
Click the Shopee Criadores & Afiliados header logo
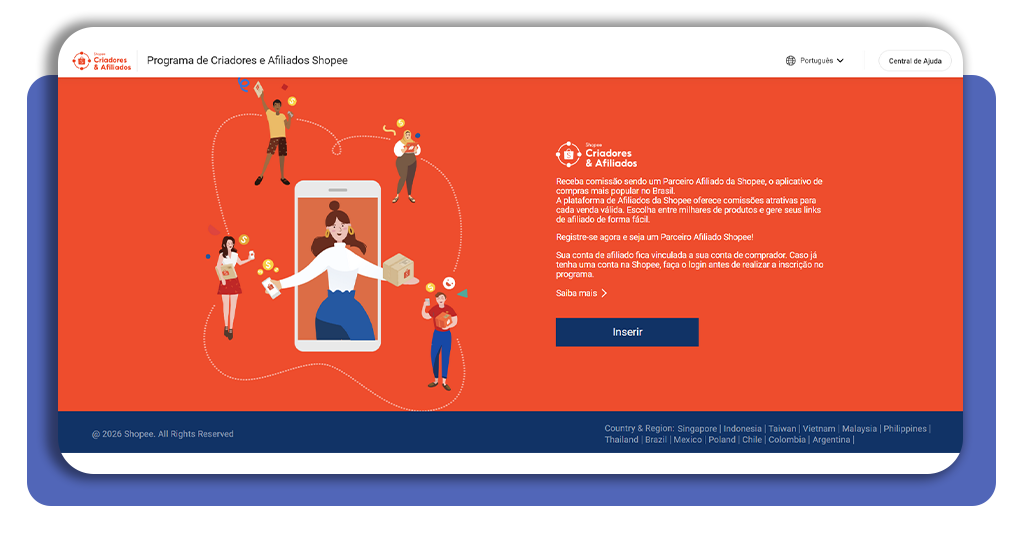point(102,61)
